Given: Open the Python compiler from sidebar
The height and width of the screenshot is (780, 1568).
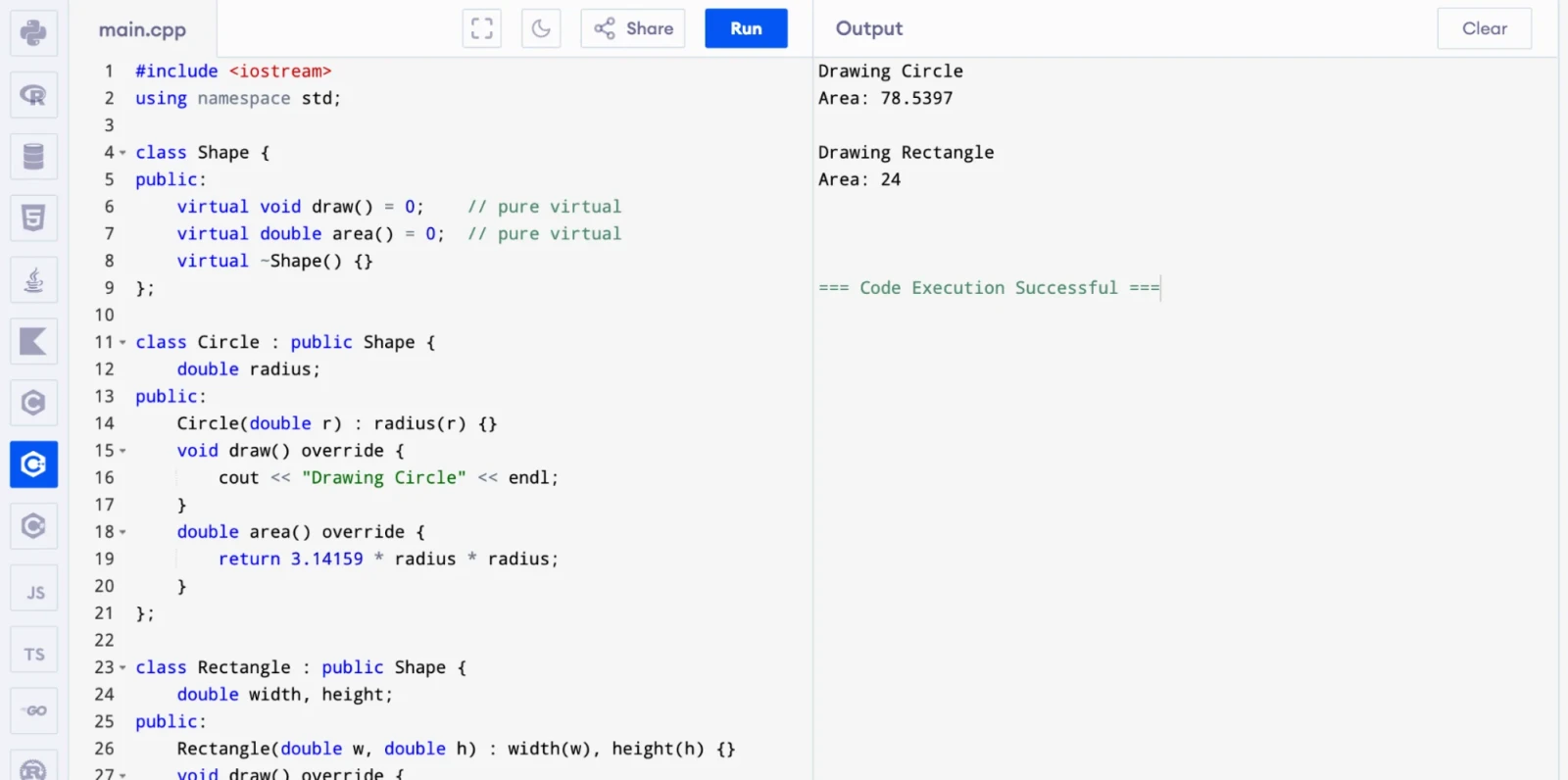Looking at the screenshot, I should pyautogui.click(x=33, y=32).
